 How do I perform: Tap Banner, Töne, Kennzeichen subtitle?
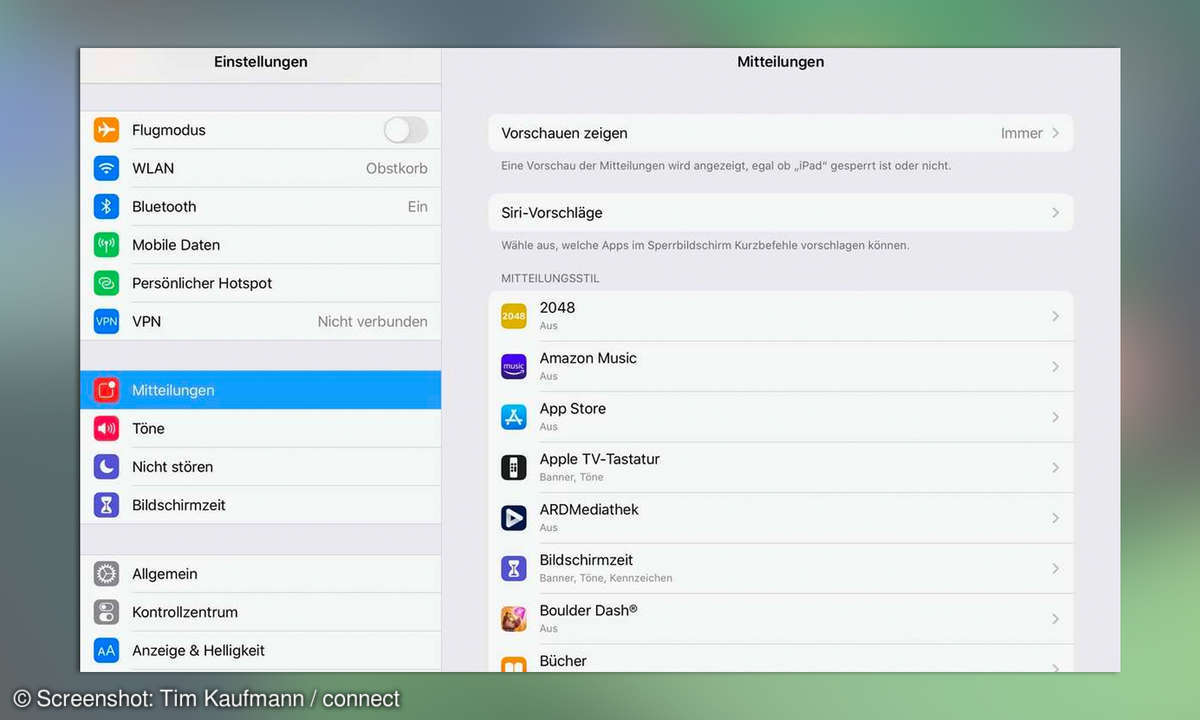pyautogui.click(x=606, y=578)
